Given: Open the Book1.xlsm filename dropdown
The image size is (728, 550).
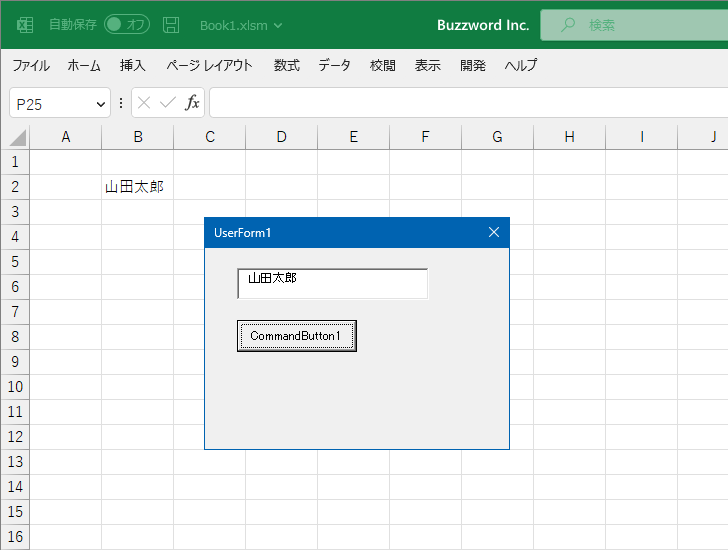Looking at the screenshot, I should click(x=240, y=26).
